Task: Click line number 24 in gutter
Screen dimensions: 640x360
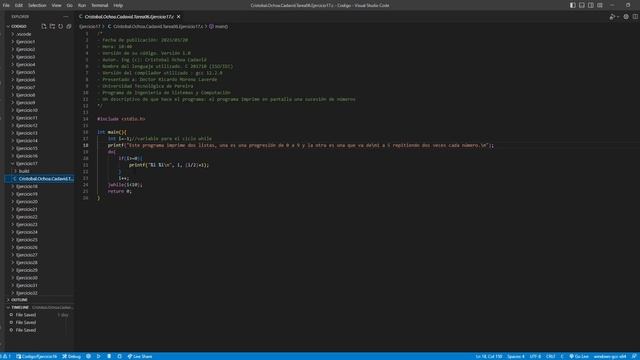Action: tap(86, 184)
